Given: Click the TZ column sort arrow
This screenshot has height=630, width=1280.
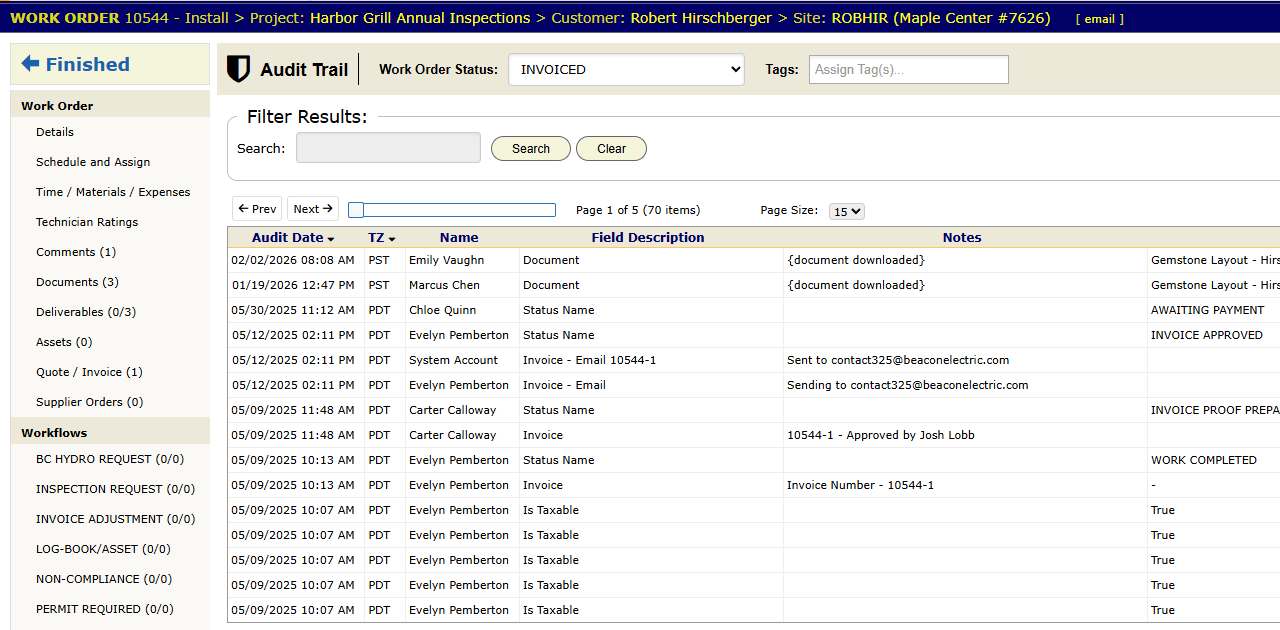Looking at the screenshot, I should point(392,239).
